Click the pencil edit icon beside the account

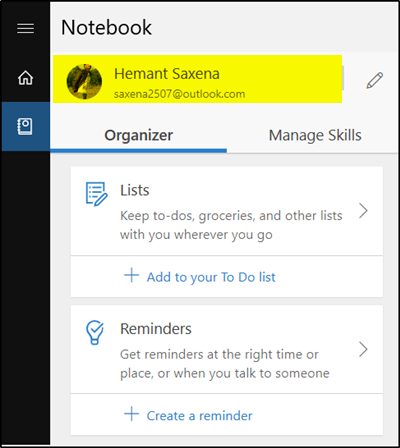click(x=375, y=80)
